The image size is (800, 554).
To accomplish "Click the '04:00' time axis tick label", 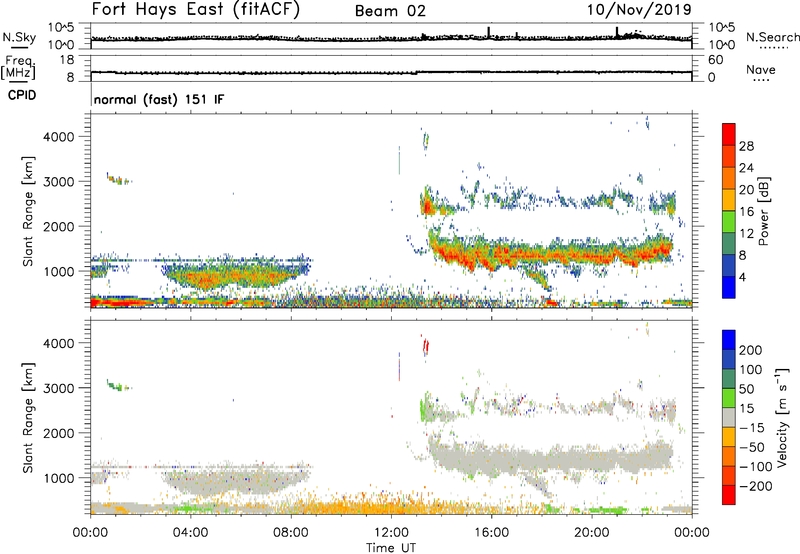I will tap(190, 533).
